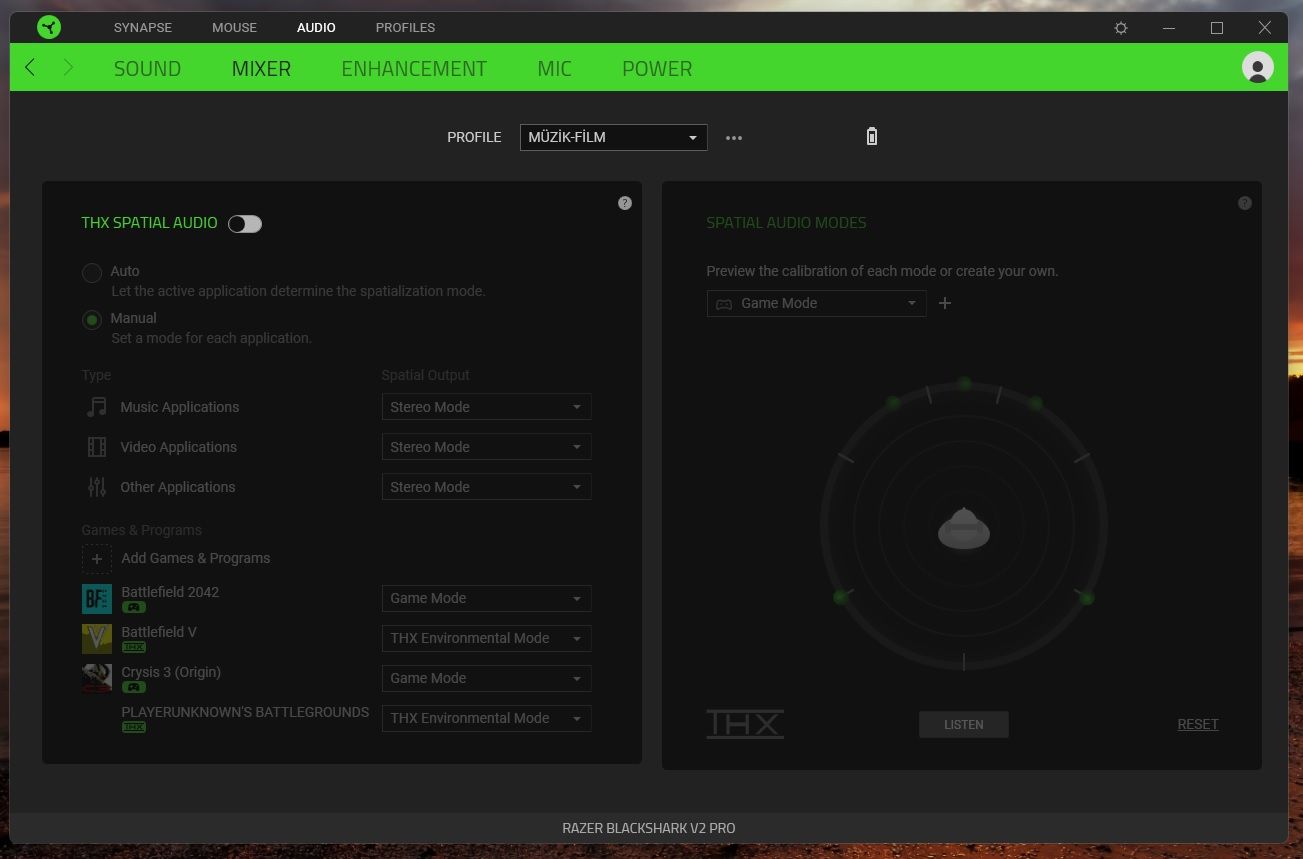
Task: Click the Razer logo icon
Action: click(x=49, y=27)
